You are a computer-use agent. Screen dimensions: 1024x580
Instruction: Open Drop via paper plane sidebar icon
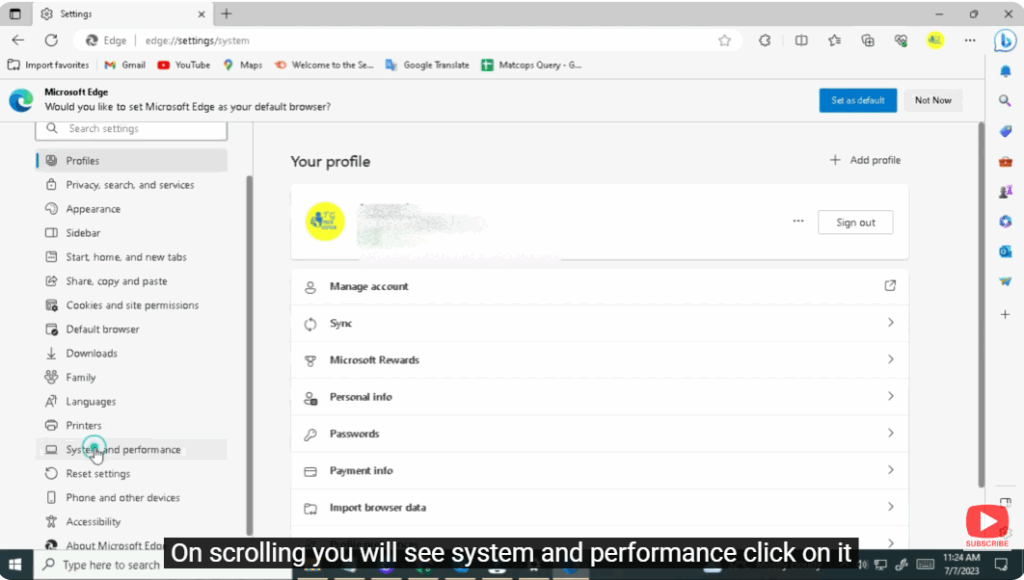click(x=1005, y=281)
